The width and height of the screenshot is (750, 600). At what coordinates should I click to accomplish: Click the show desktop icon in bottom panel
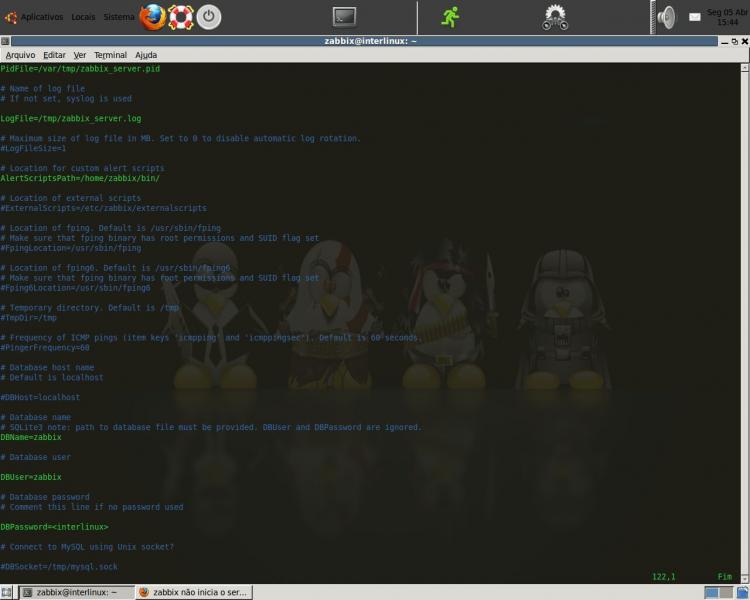coord(6,592)
